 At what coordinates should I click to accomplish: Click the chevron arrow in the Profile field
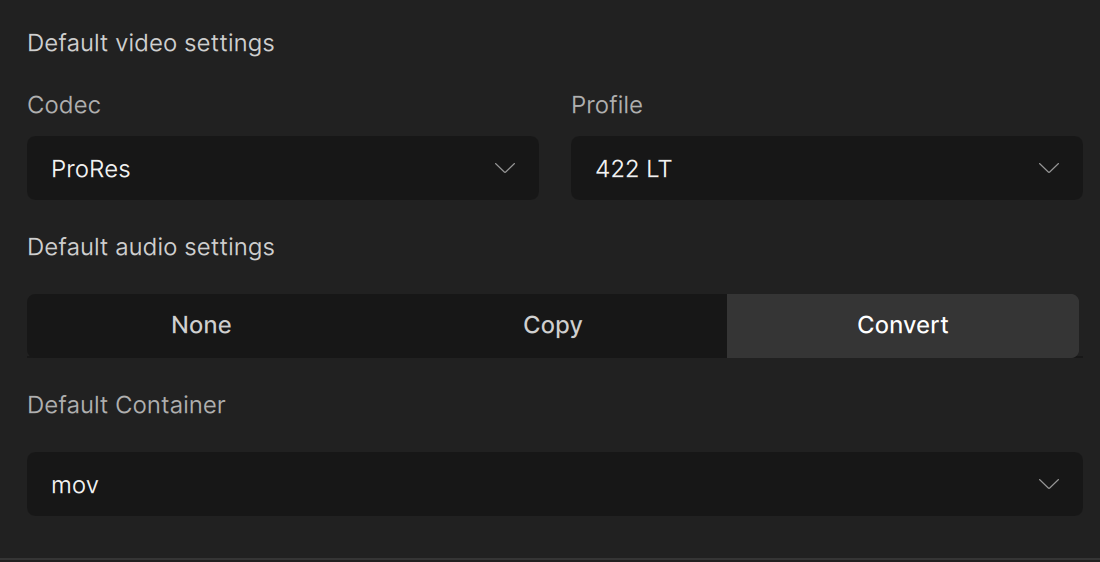click(x=1048, y=168)
